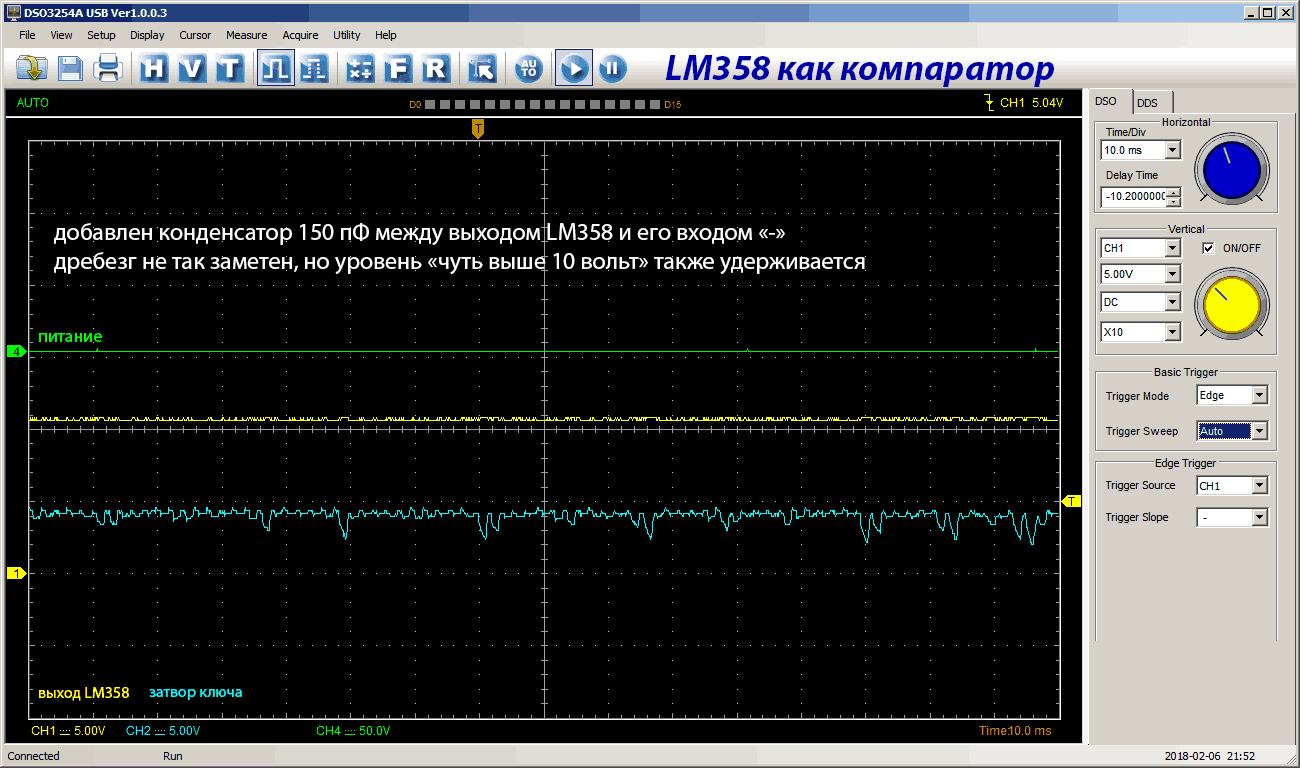Viewport: 1300px width, 768px height.
Task: Expand the Time/Div dropdown
Action: 1173,150
